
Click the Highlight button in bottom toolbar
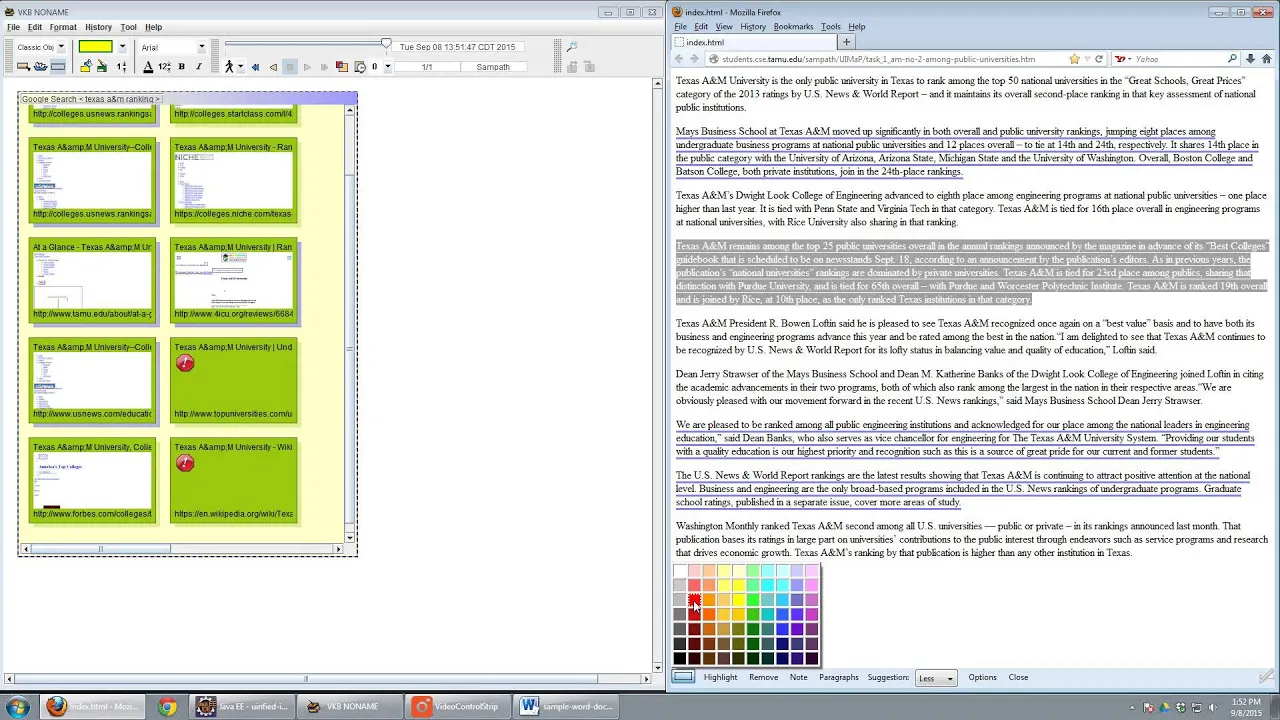(x=720, y=677)
